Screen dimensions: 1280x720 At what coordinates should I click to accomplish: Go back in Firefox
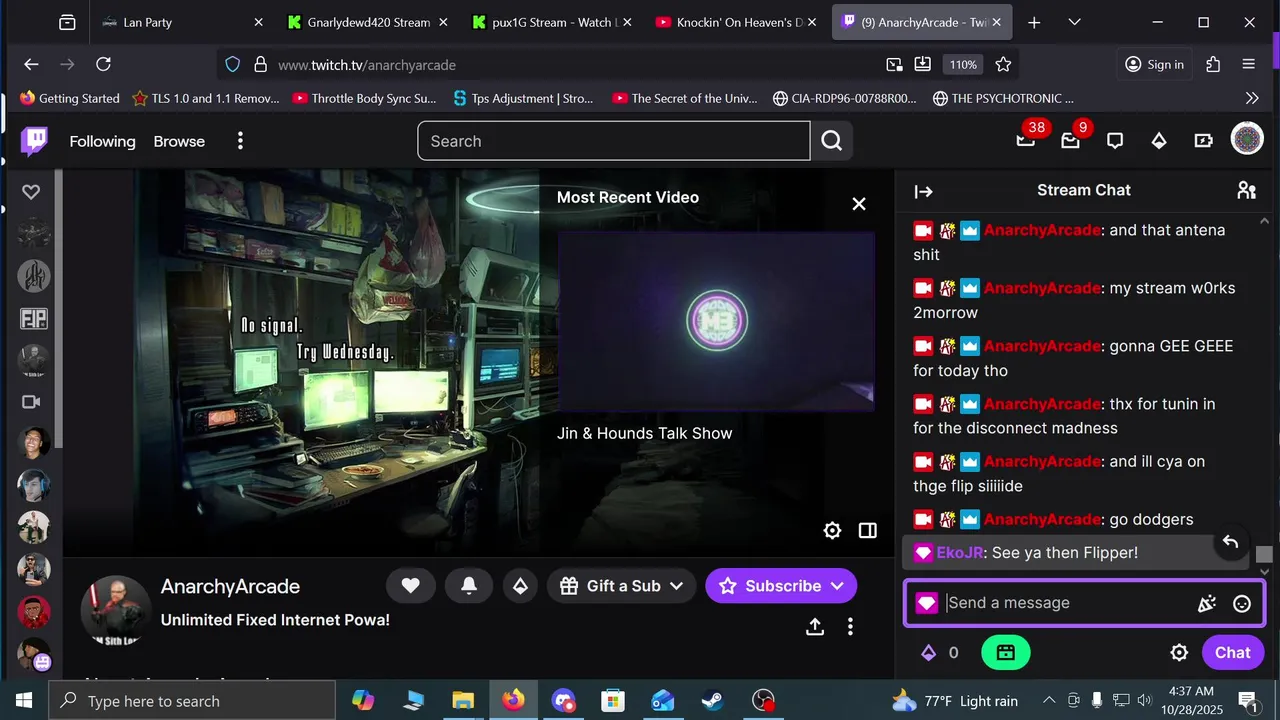point(31,64)
